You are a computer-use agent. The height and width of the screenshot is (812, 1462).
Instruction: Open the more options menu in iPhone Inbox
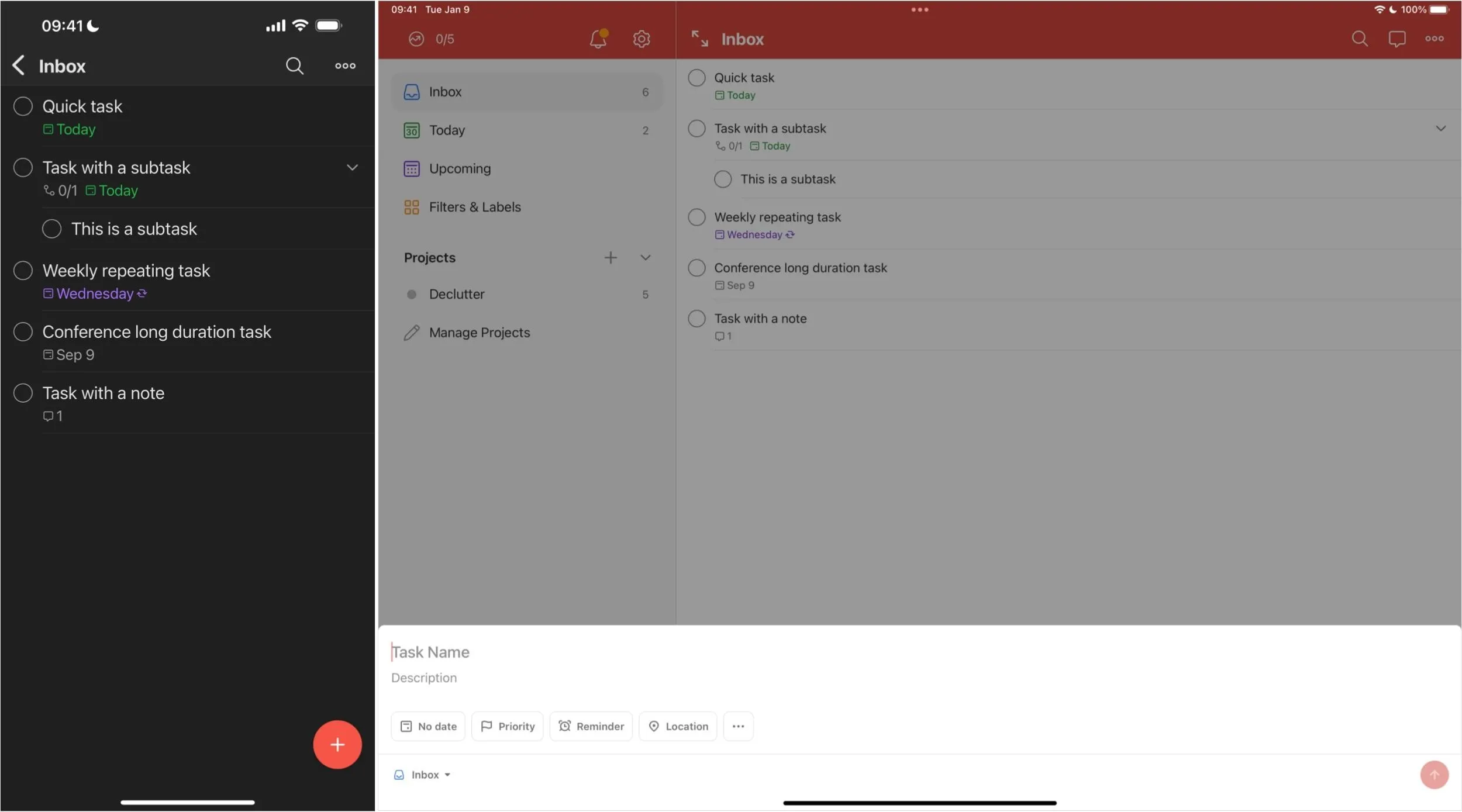tap(345, 65)
